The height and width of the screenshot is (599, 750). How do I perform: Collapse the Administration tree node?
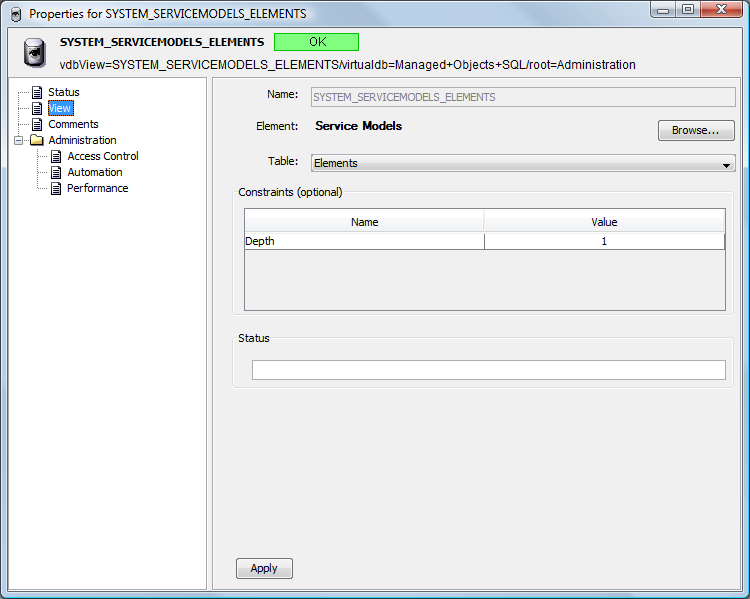(x=19, y=141)
